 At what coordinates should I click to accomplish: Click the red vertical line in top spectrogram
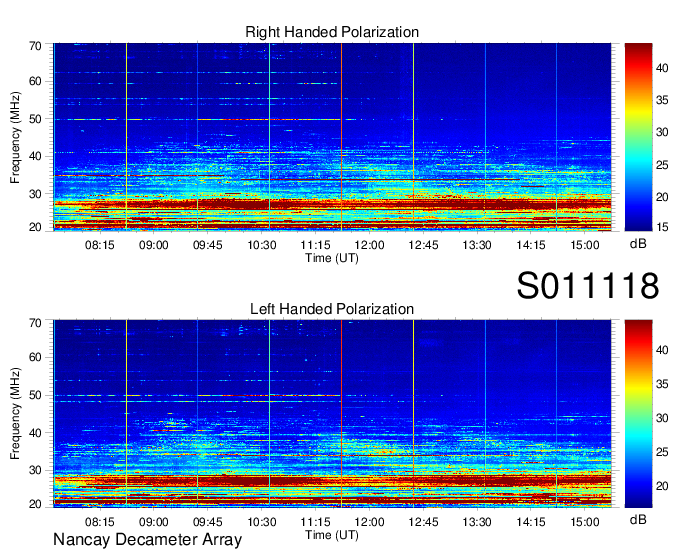click(x=341, y=137)
